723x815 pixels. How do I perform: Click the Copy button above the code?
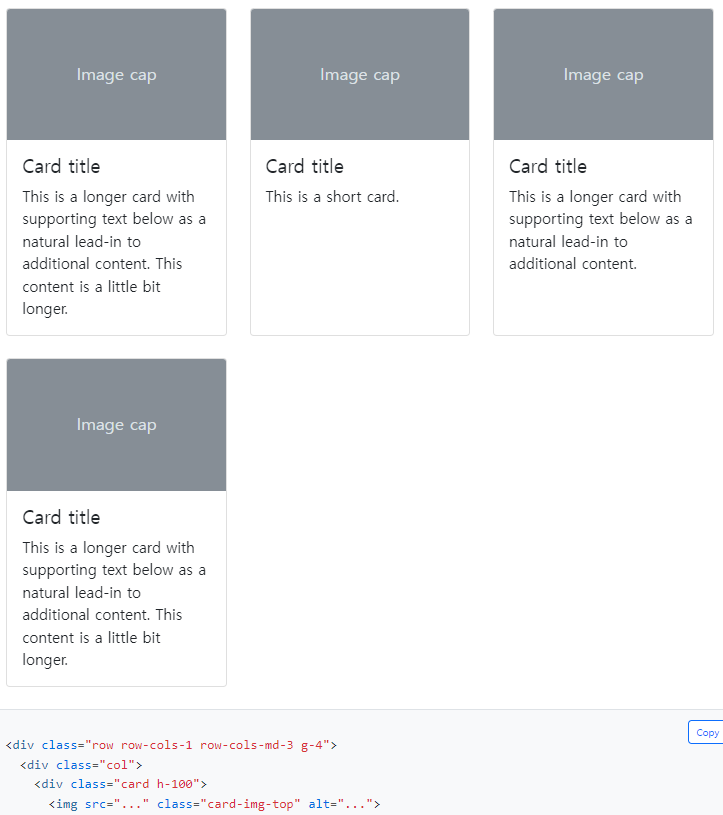(706, 732)
